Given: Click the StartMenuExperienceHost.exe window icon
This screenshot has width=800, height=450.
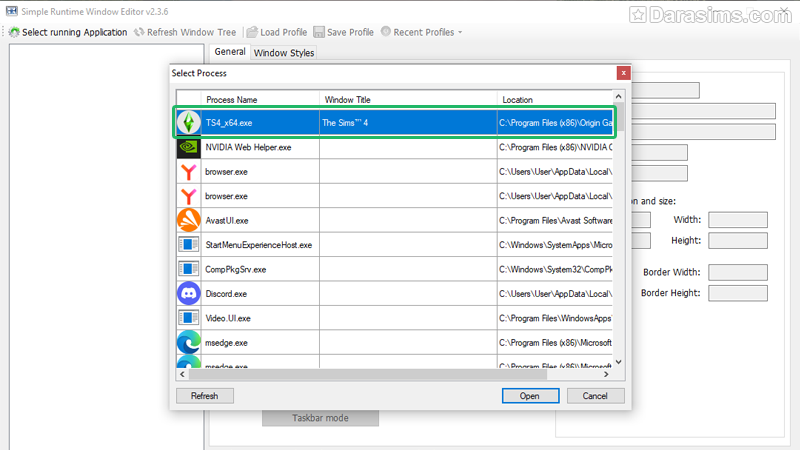Looking at the screenshot, I should click(x=188, y=245).
